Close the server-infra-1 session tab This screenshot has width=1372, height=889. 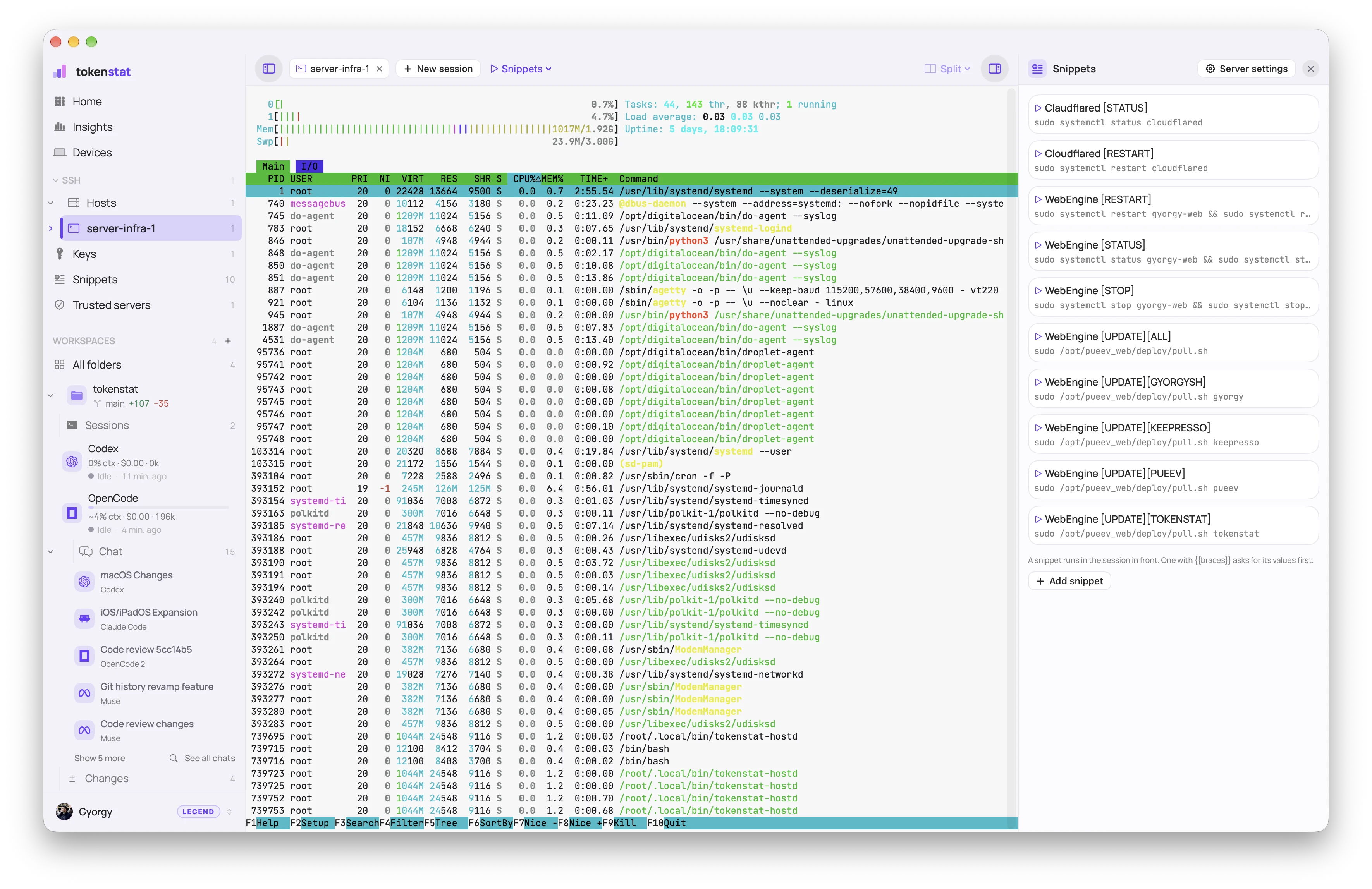coord(379,69)
